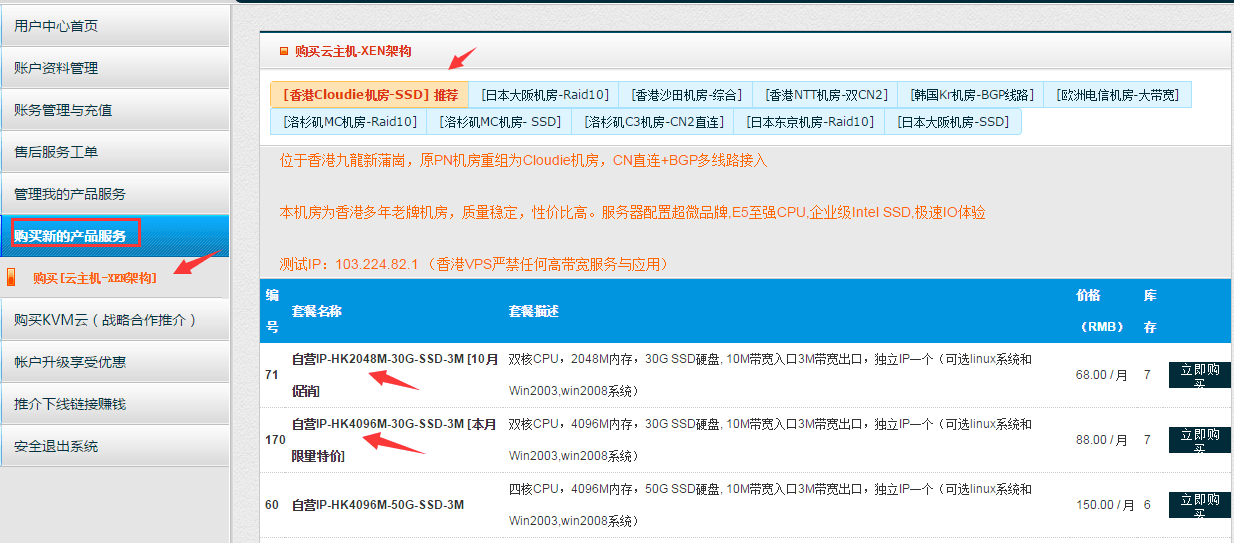Image resolution: width=1234 pixels, height=543 pixels.
Task: Select the 韩国Kr机房-BGP线路 tab
Action: coord(971,95)
